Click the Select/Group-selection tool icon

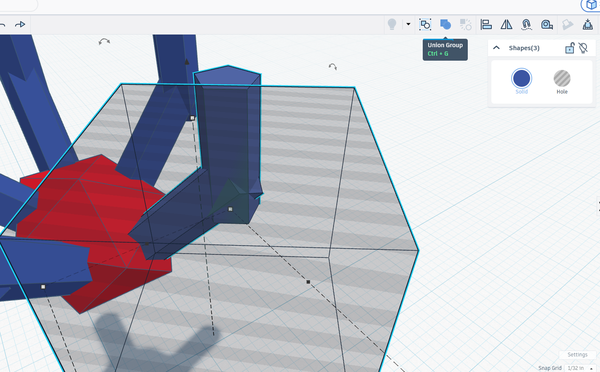pos(425,24)
